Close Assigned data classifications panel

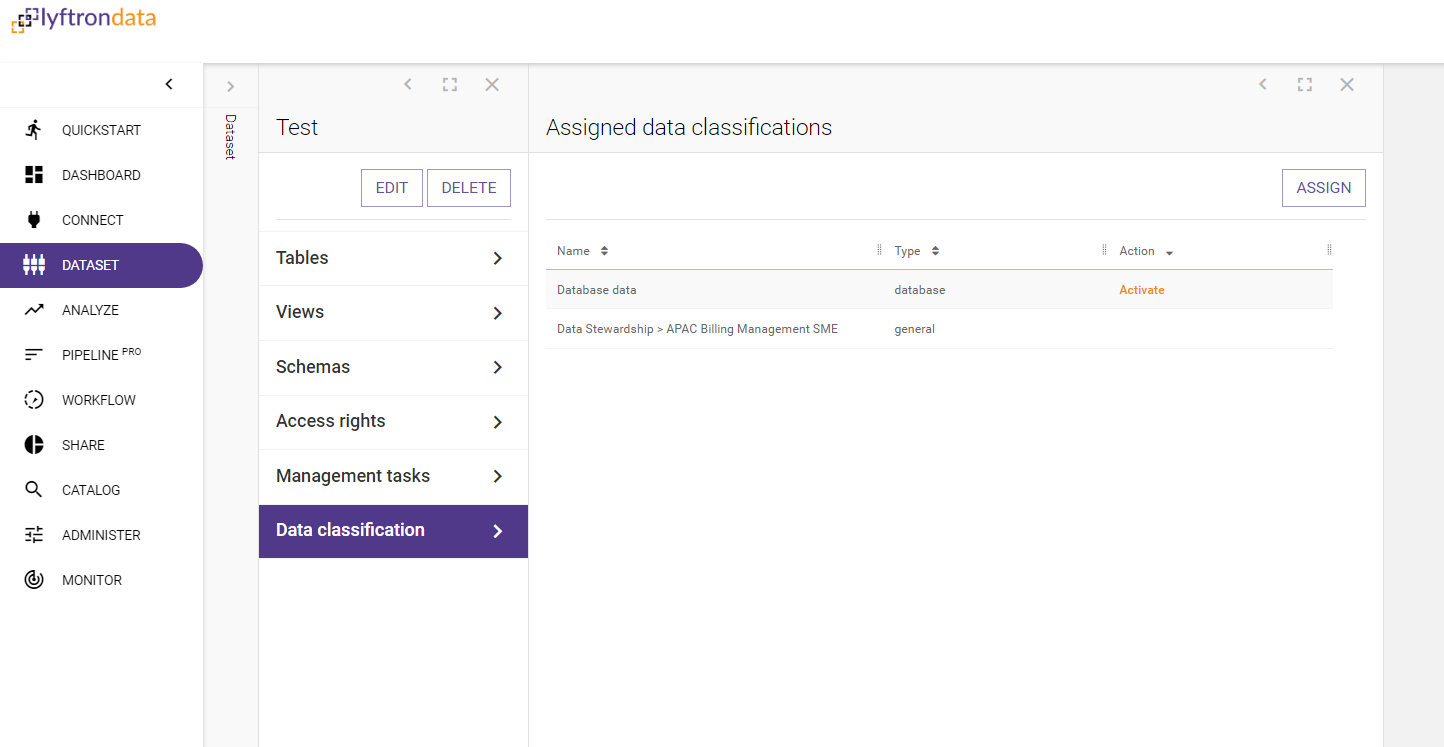click(1347, 85)
